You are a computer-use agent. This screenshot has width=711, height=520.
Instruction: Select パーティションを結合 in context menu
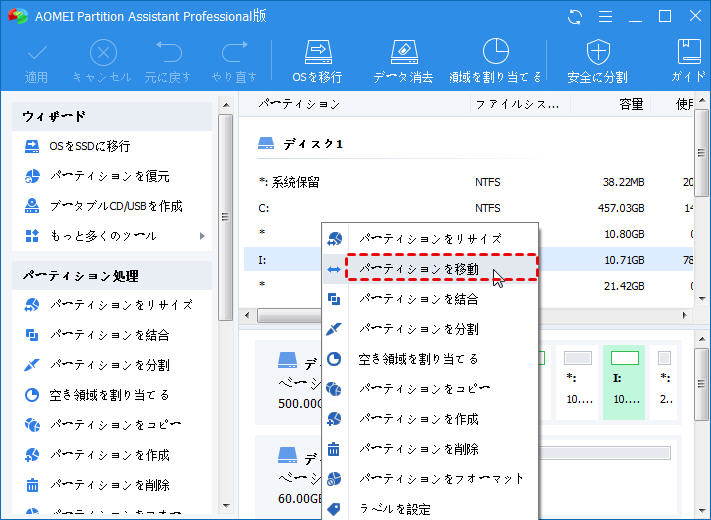pyautogui.click(x=430, y=299)
